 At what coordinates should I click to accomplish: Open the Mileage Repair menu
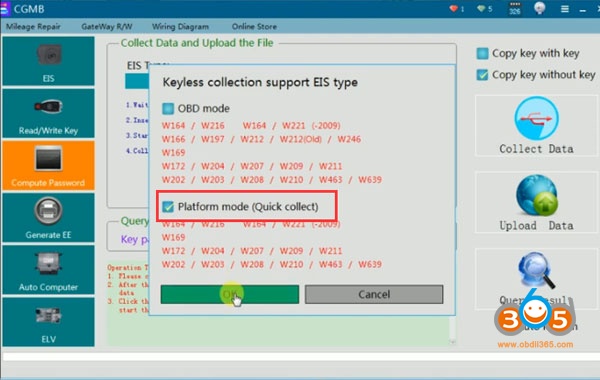[33, 27]
